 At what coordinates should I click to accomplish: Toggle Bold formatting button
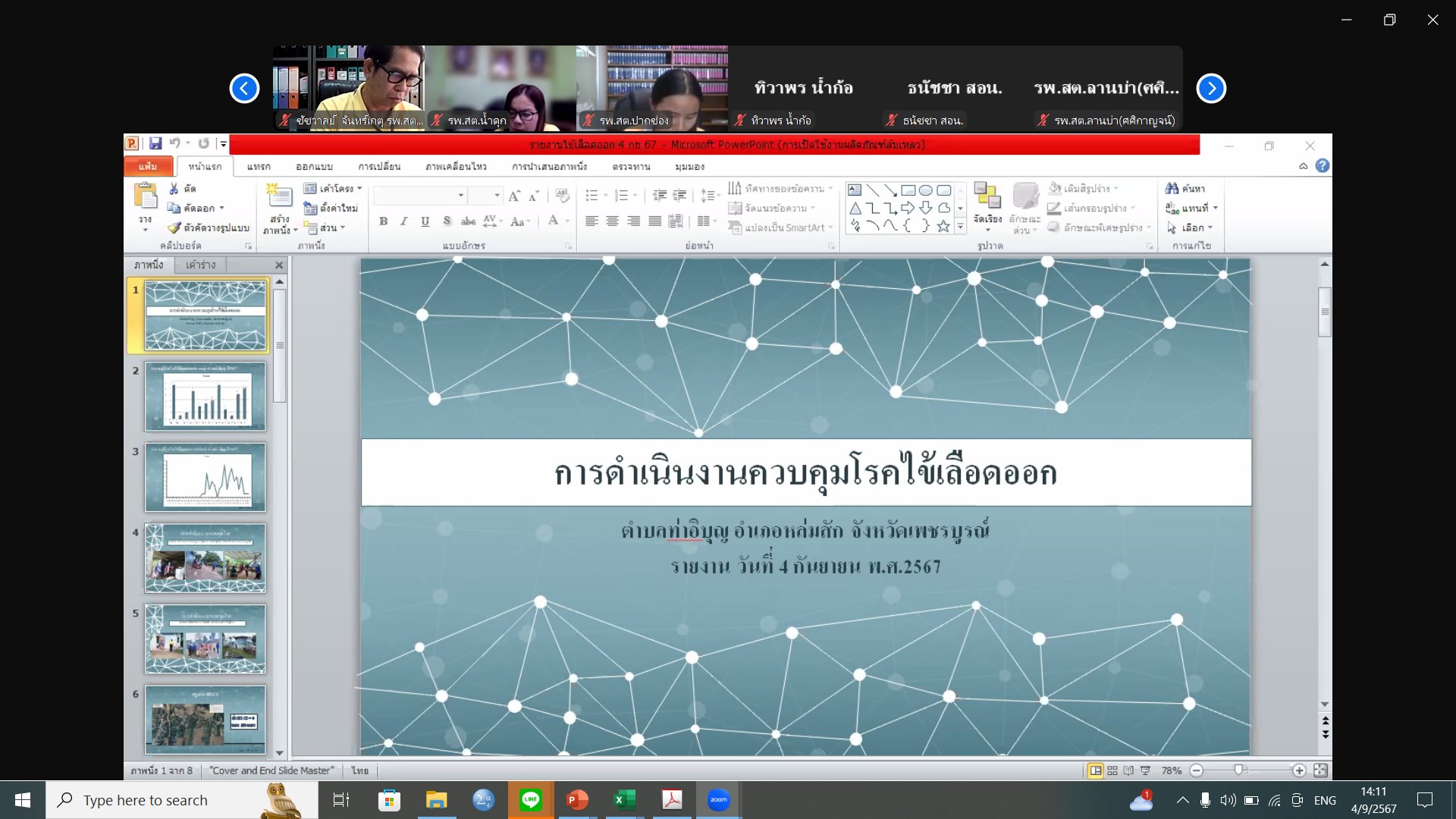click(x=383, y=221)
